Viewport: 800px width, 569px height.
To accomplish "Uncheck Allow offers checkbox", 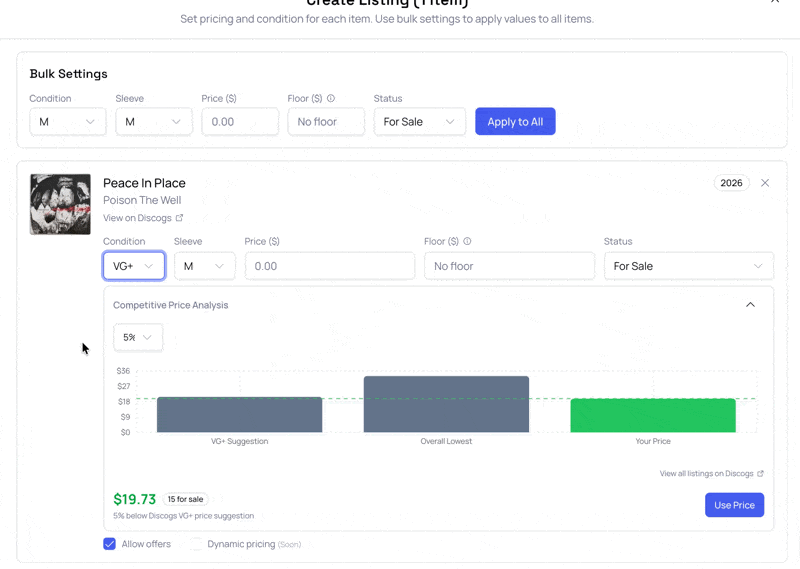I will pyautogui.click(x=110, y=544).
